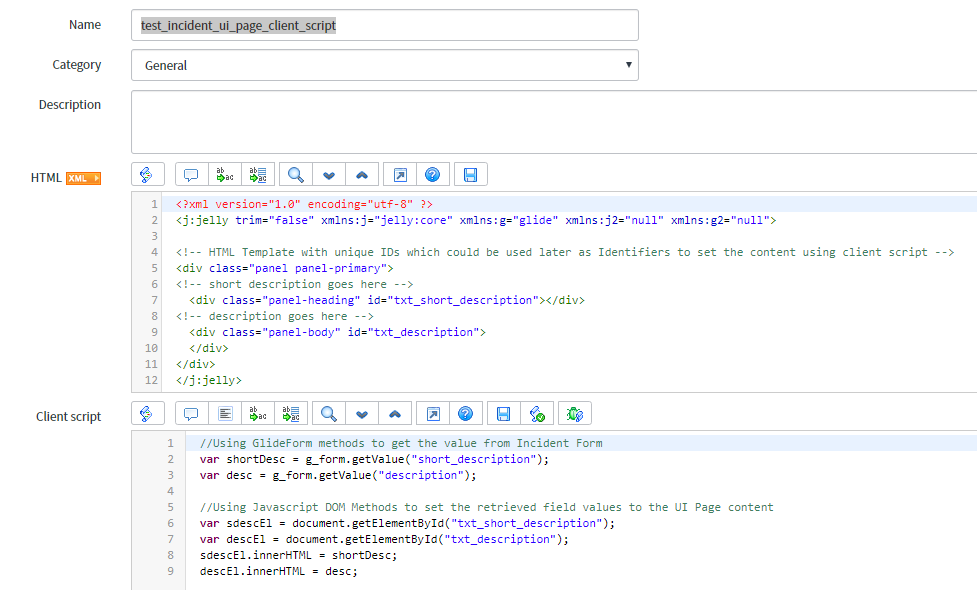Open search magnifier in Client script toolbar
This screenshot has height=590, width=977.
coord(329,414)
